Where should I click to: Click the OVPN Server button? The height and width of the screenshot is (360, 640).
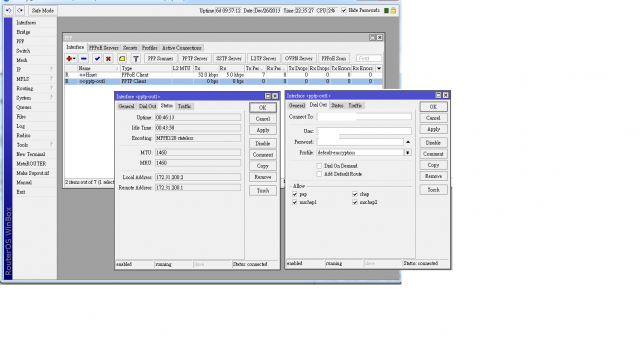tap(298, 59)
